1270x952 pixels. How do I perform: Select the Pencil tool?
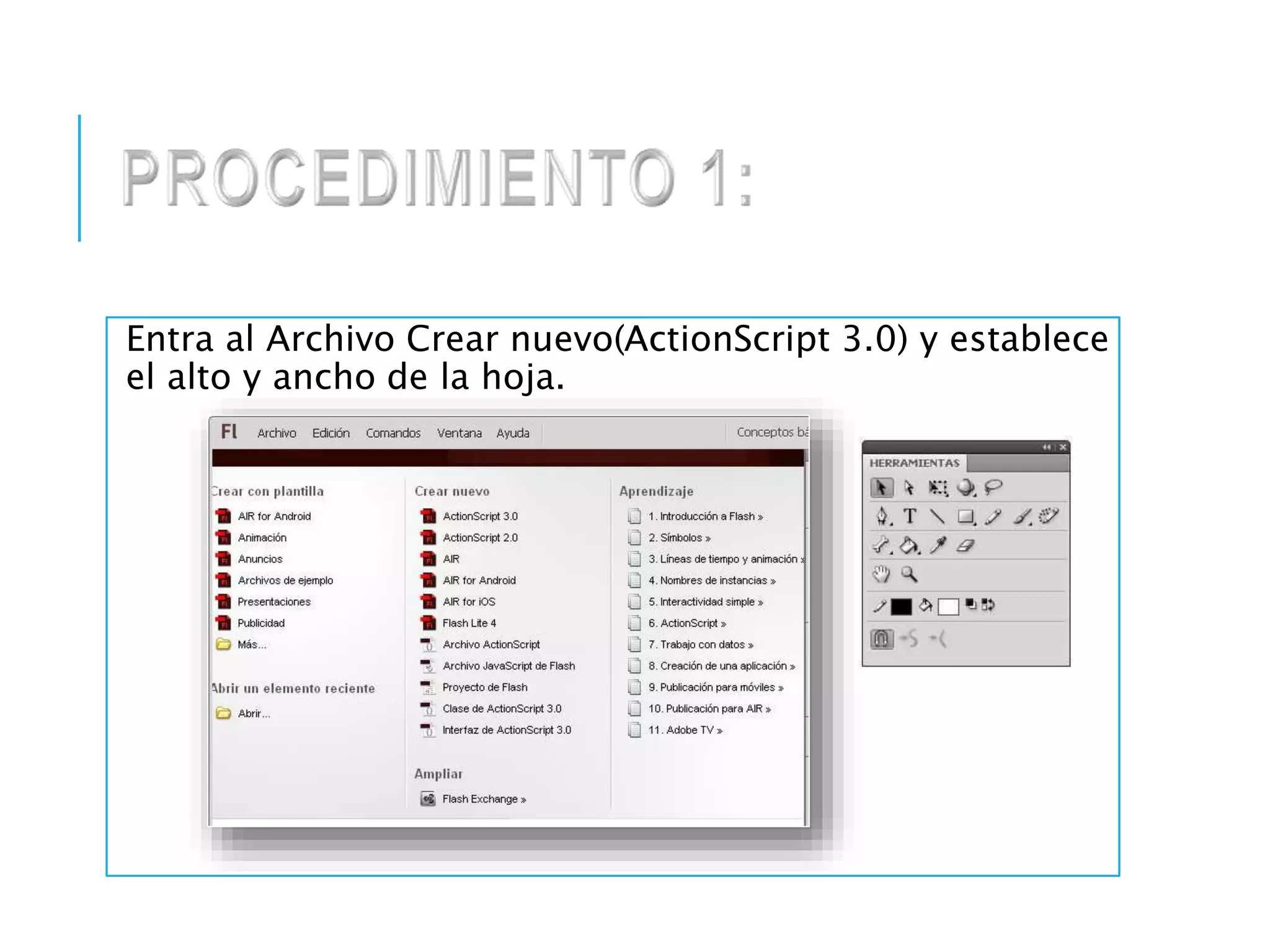993,516
